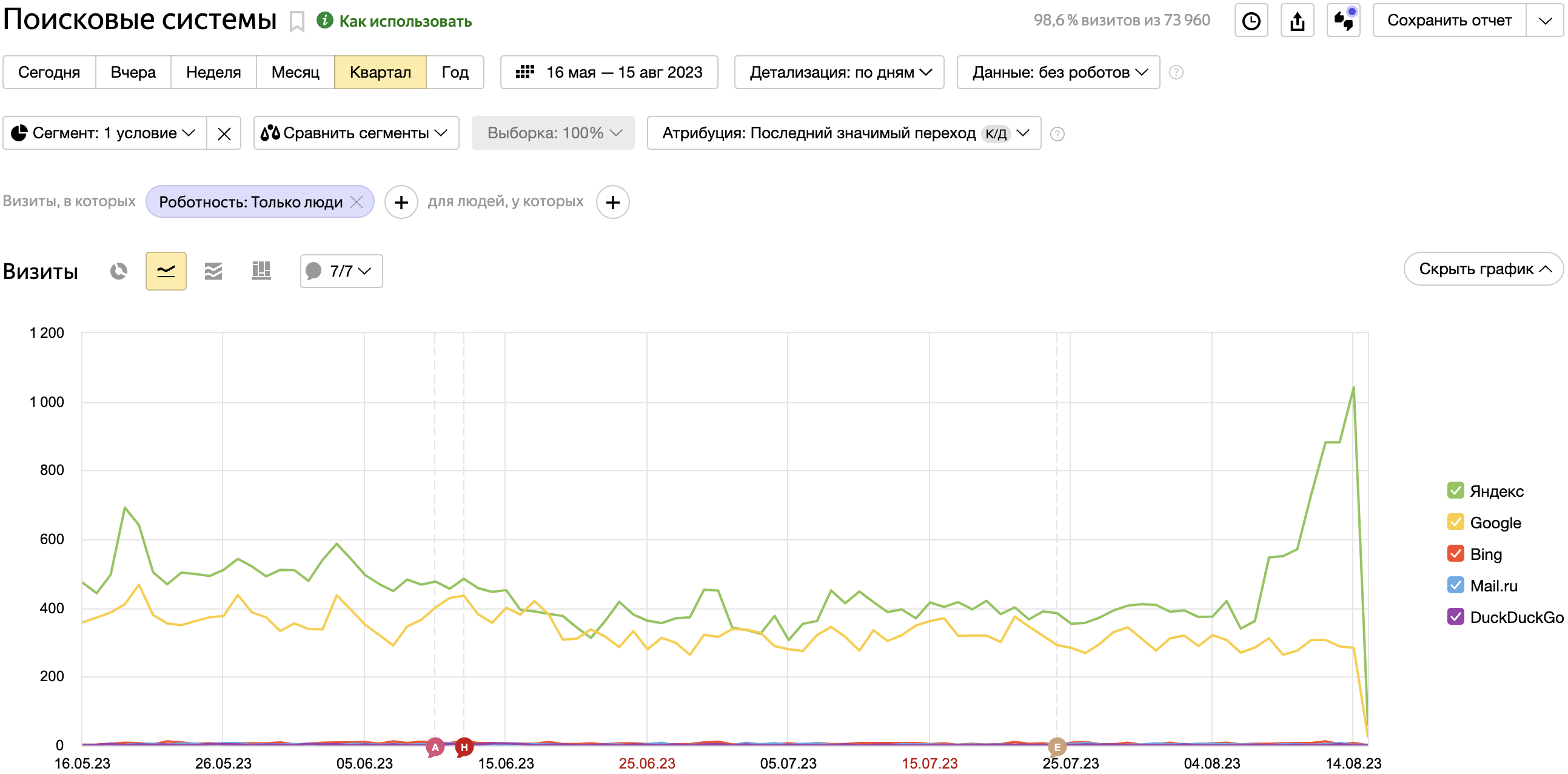Click Скрыть график button
The image size is (1568, 774).
coord(1483,269)
